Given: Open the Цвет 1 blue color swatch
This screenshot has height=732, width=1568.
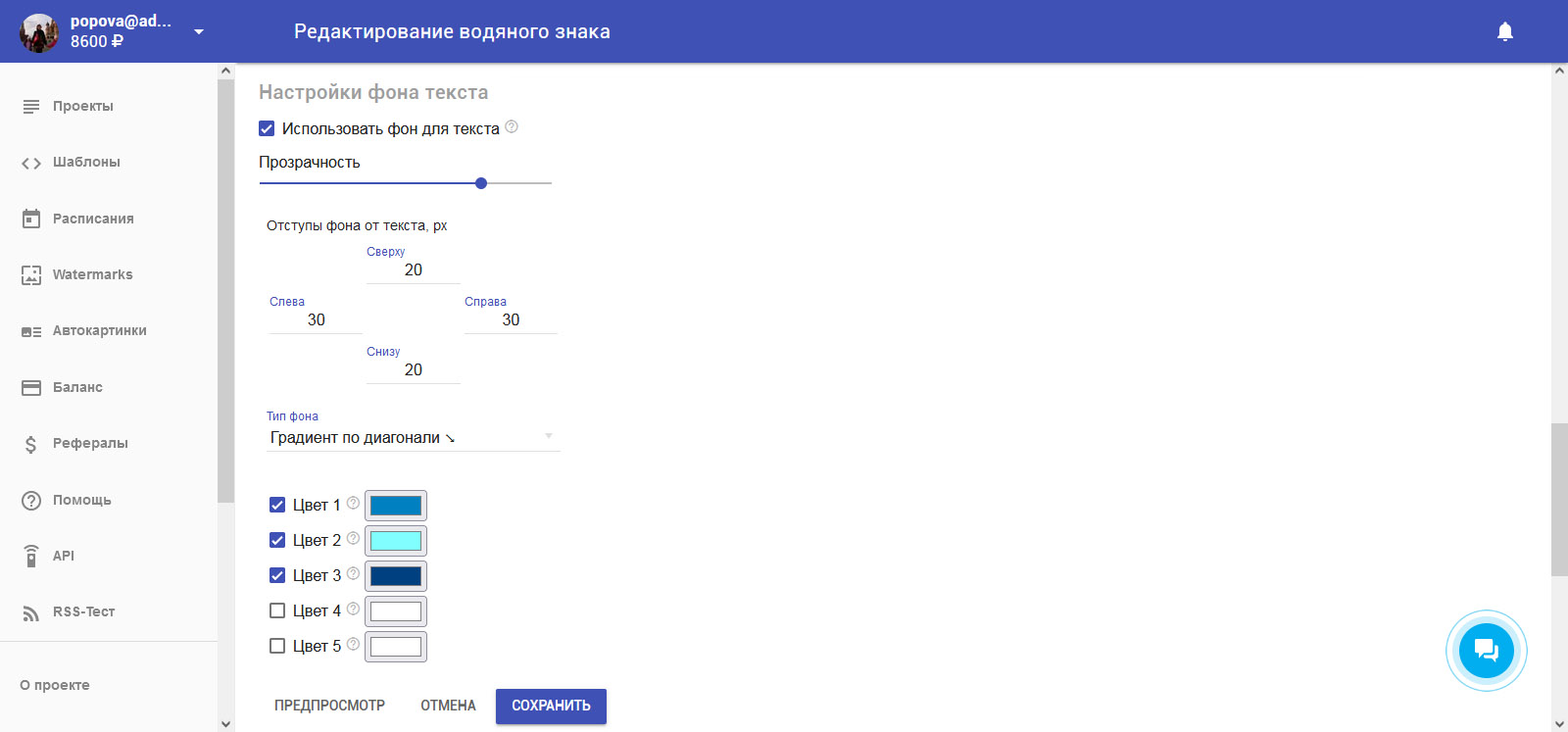Looking at the screenshot, I should 396,506.
